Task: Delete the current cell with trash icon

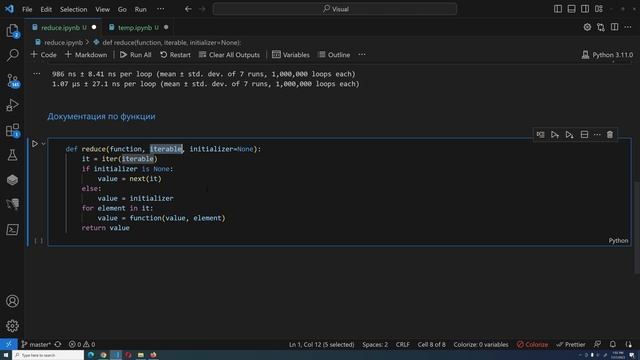Action: coord(610,135)
